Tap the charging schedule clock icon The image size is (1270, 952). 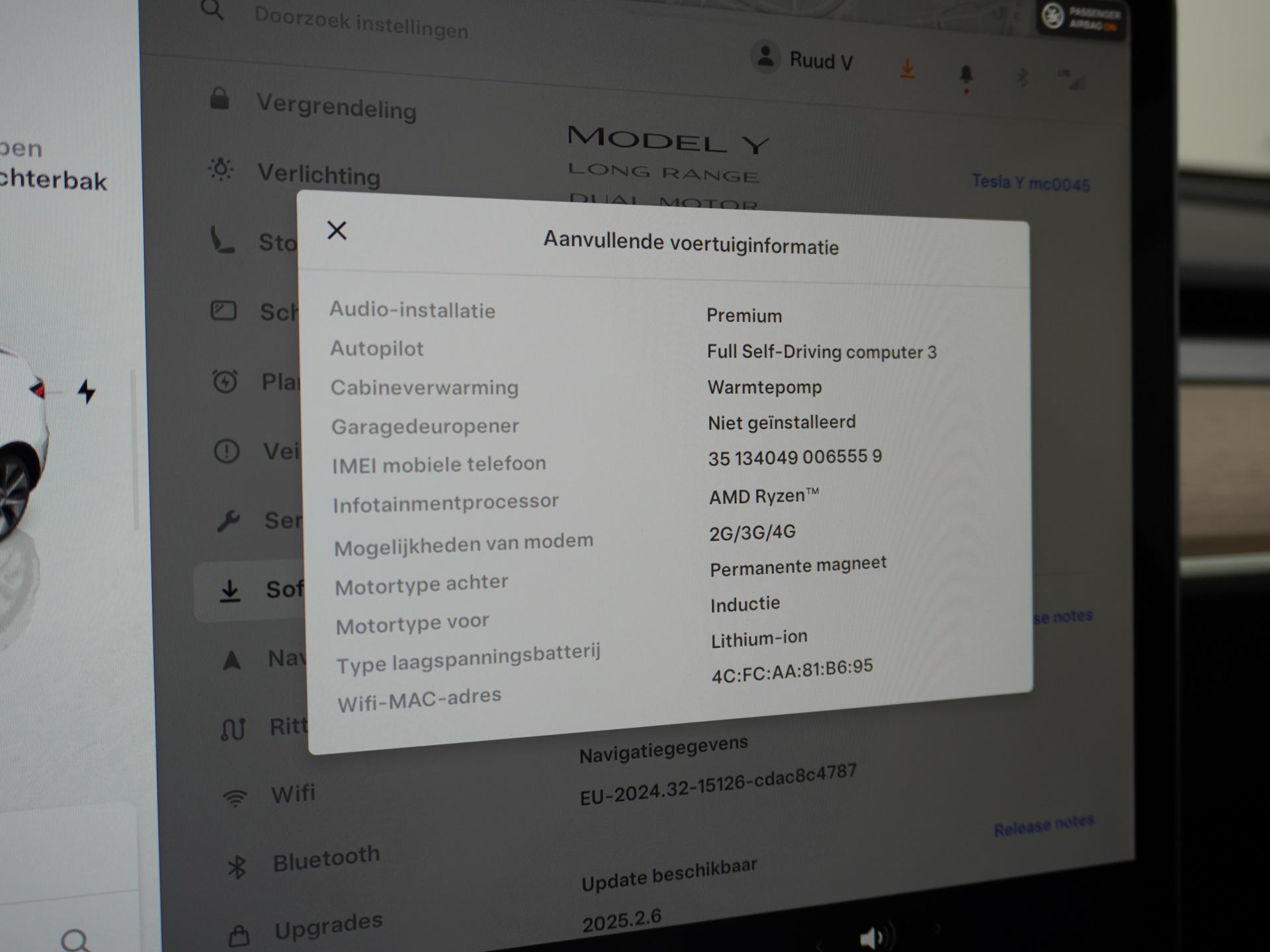coord(225,381)
